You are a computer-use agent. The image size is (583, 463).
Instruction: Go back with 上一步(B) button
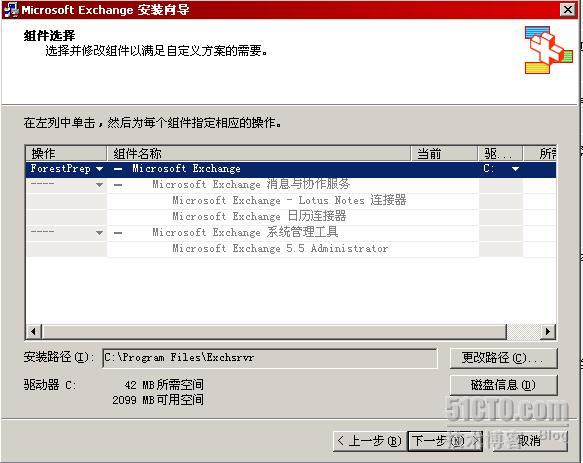[370, 441]
